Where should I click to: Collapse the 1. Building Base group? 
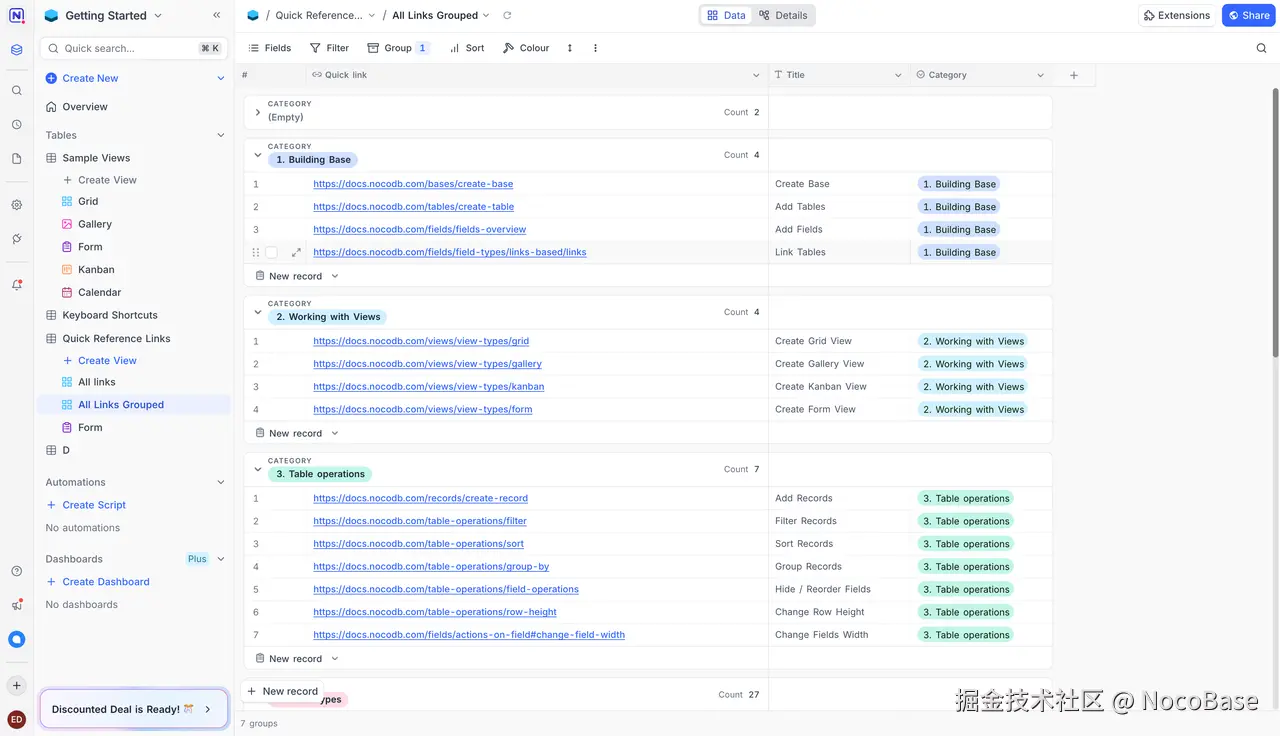tap(258, 155)
